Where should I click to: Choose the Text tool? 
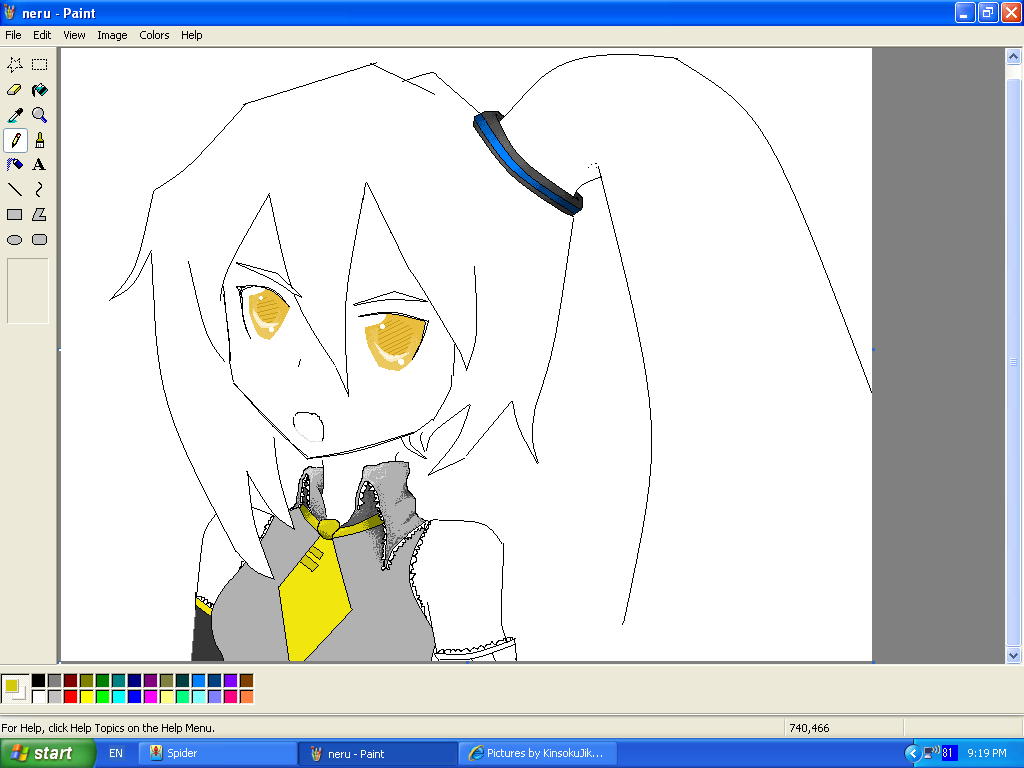pyautogui.click(x=40, y=165)
